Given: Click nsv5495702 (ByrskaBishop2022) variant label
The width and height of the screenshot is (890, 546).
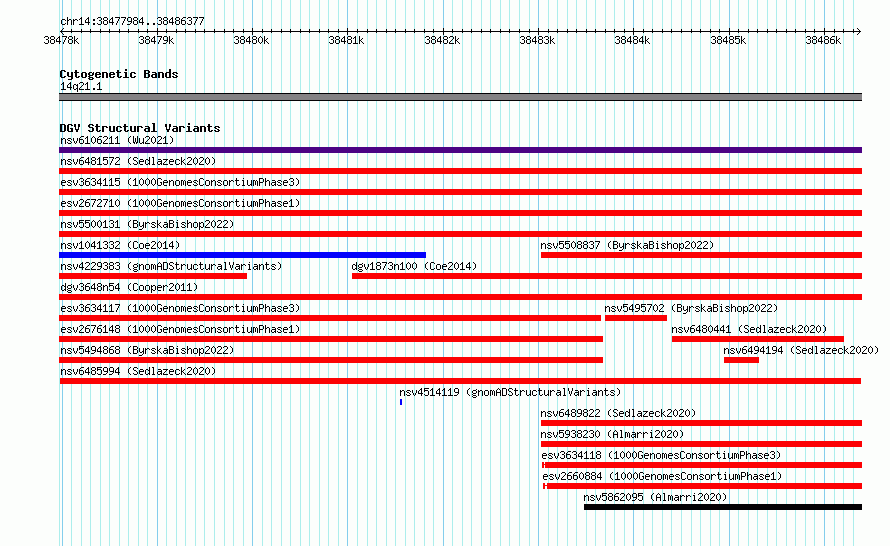Looking at the screenshot, I should pos(691,308).
